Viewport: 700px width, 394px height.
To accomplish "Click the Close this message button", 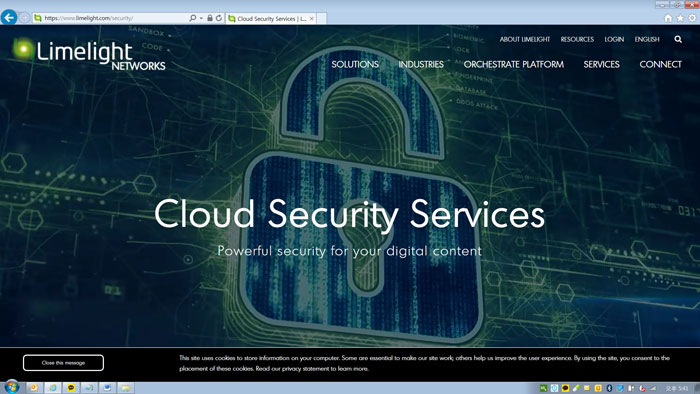I will tap(63, 363).
